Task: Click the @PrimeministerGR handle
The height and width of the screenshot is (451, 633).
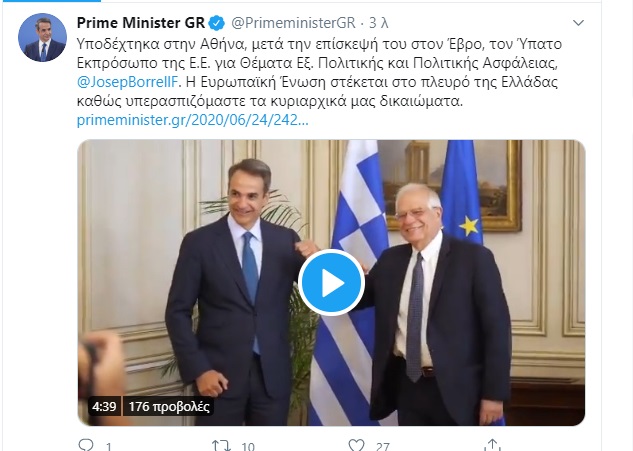Action: tap(293, 23)
